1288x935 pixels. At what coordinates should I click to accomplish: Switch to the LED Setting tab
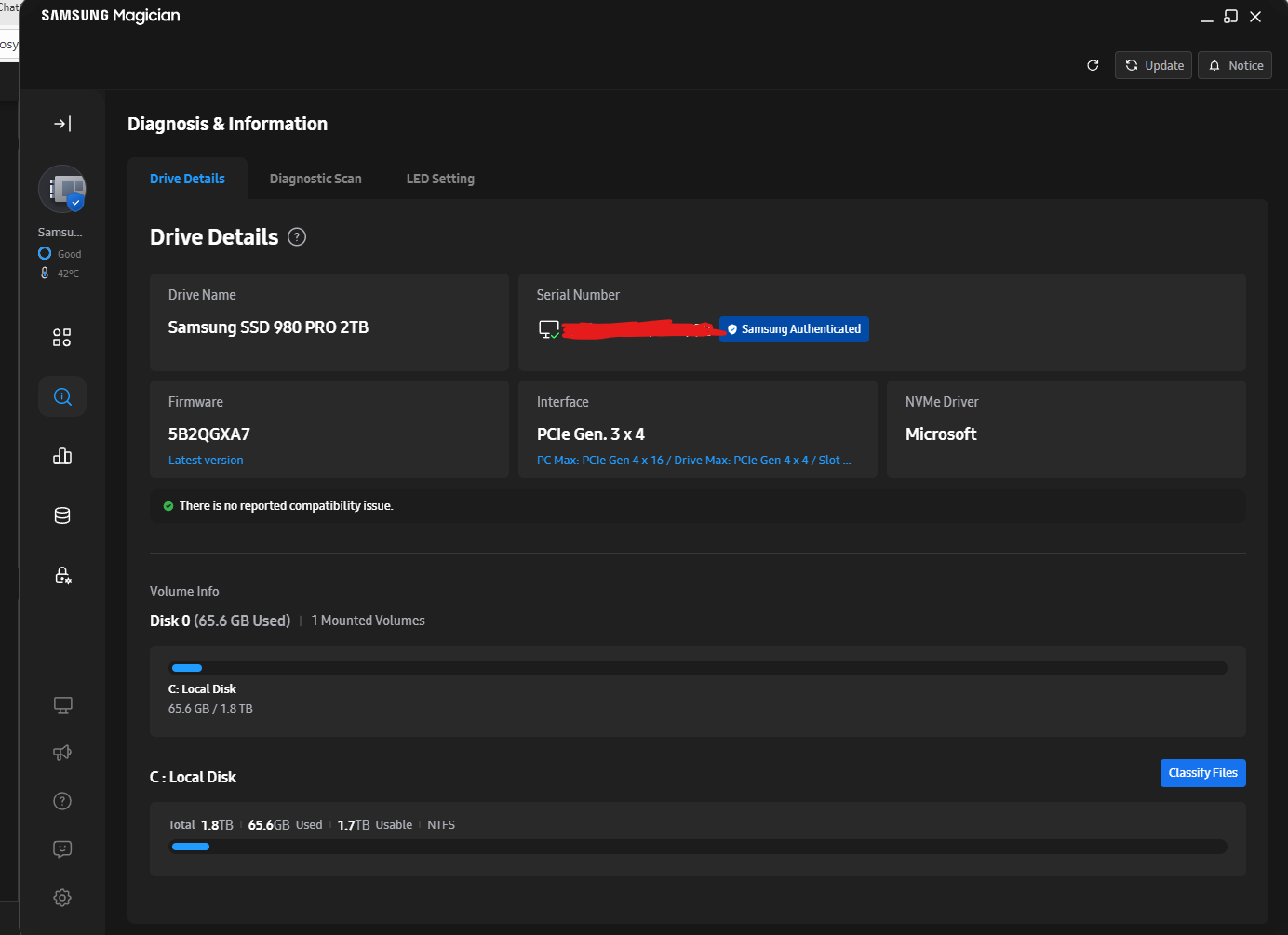[x=440, y=179]
